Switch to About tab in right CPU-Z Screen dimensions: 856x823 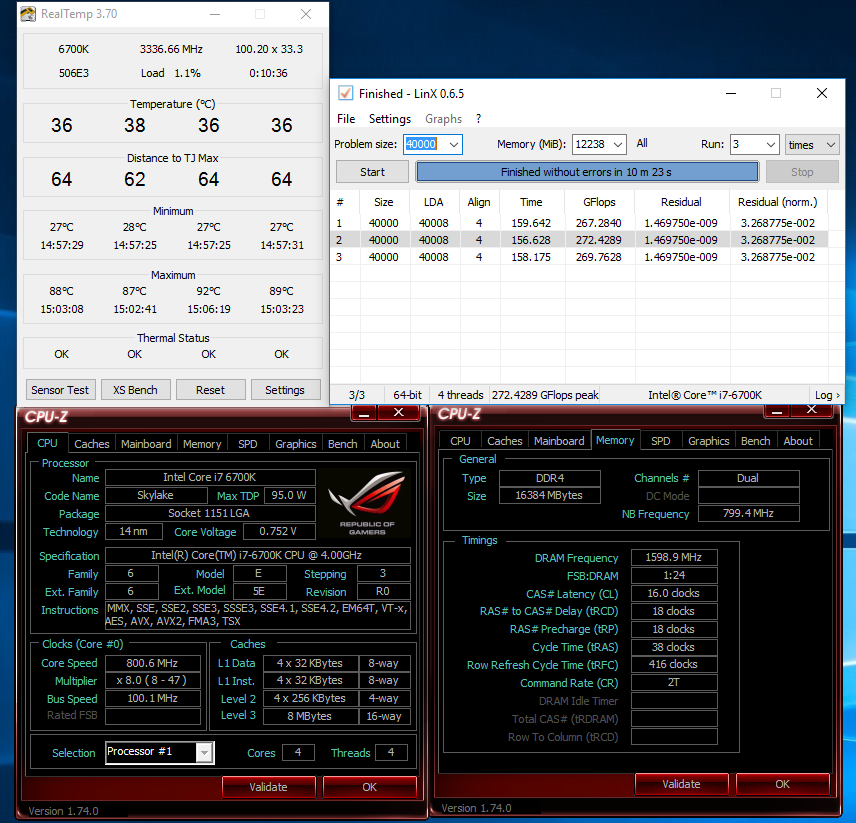(798, 441)
